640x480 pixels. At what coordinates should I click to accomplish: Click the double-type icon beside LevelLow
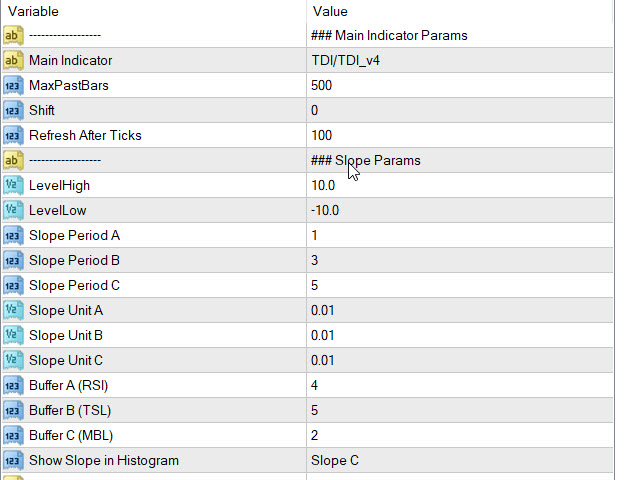click(13, 211)
